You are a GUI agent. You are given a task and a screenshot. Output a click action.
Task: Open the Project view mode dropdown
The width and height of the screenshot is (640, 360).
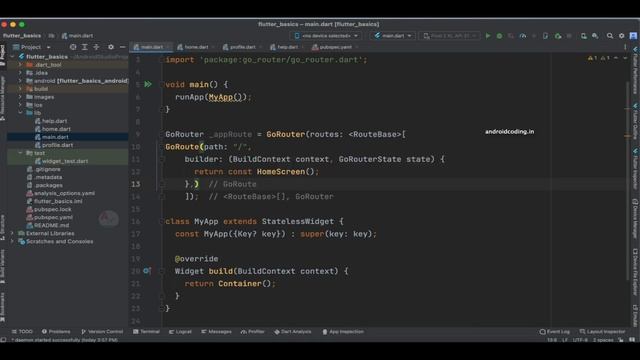[31, 47]
